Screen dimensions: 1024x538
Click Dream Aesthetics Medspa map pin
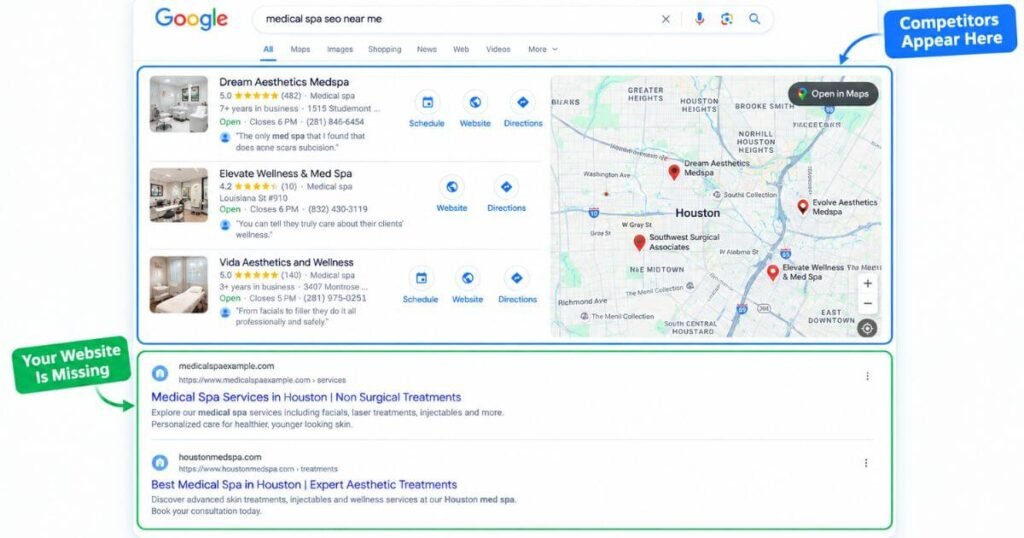pos(674,172)
